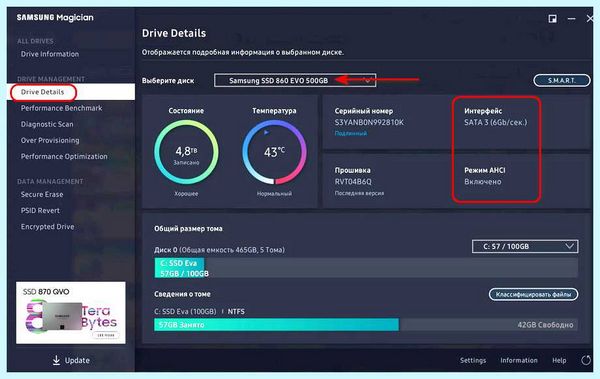Click the Режим AHCI Включено value

[483, 182]
